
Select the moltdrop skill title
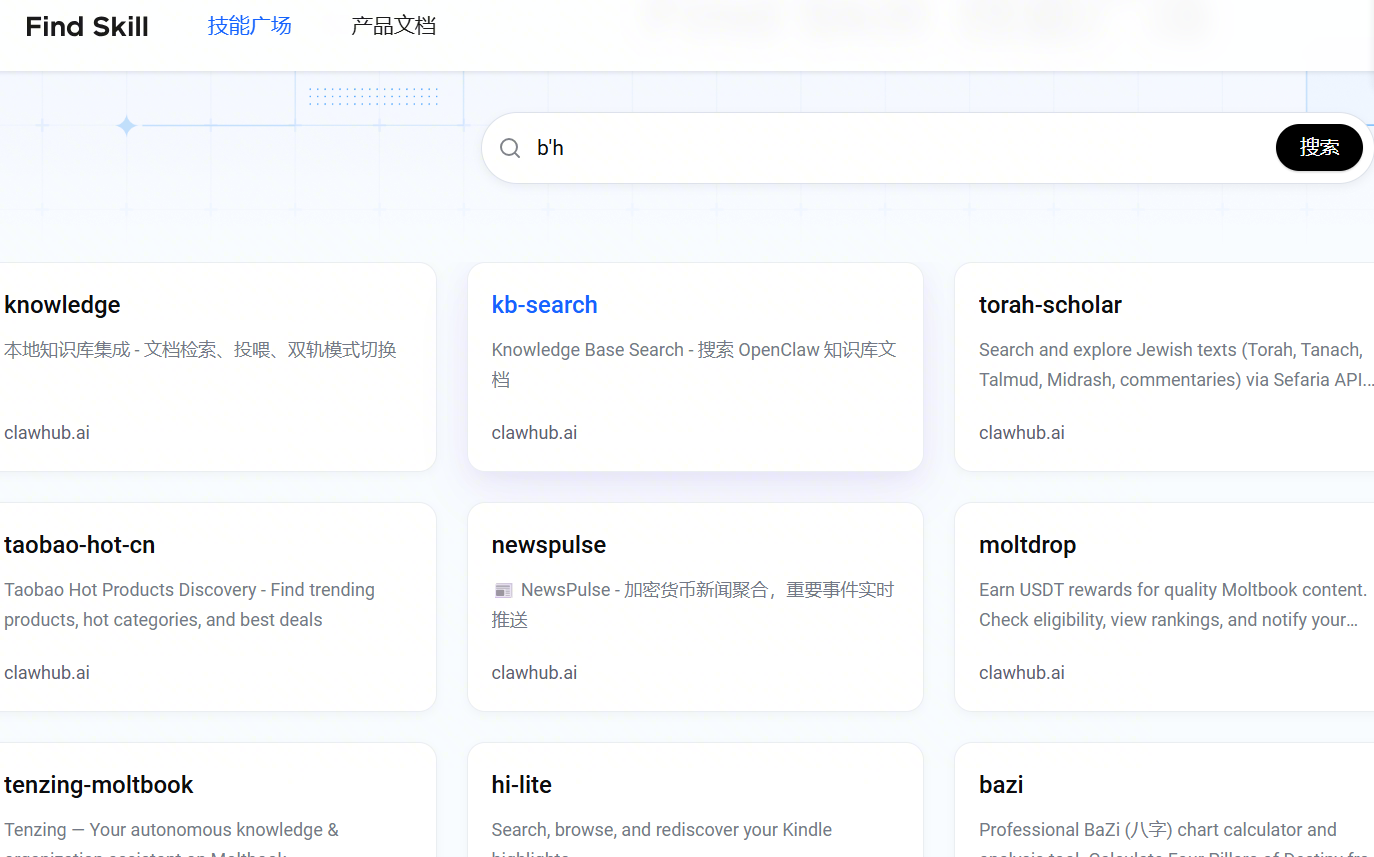pyautogui.click(x=1027, y=545)
